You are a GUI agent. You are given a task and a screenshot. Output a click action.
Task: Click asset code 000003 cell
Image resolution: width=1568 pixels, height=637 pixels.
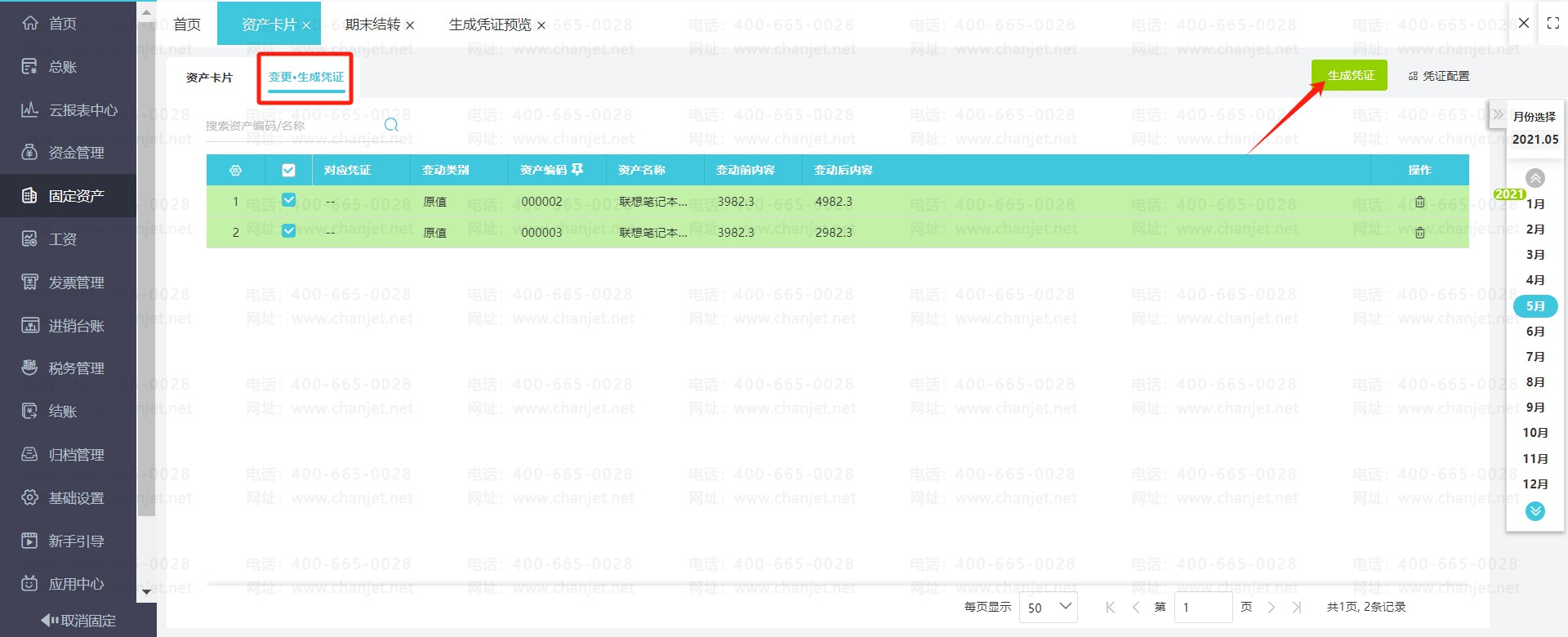tap(541, 233)
